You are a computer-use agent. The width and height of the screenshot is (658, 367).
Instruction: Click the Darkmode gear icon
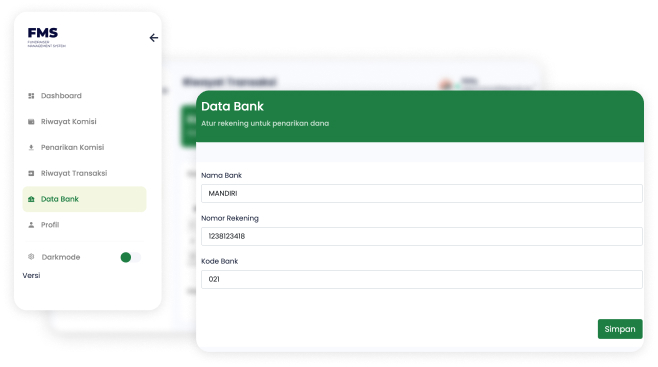pos(31,257)
